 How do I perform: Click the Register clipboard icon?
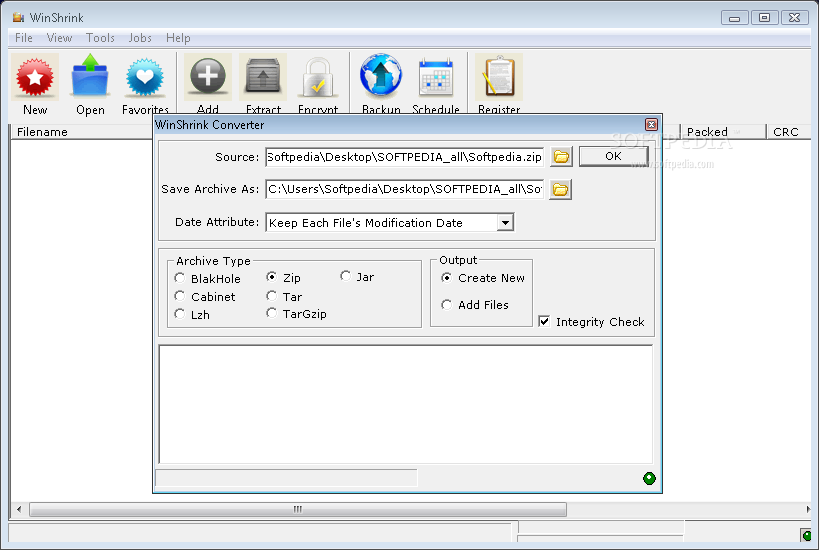(x=499, y=77)
